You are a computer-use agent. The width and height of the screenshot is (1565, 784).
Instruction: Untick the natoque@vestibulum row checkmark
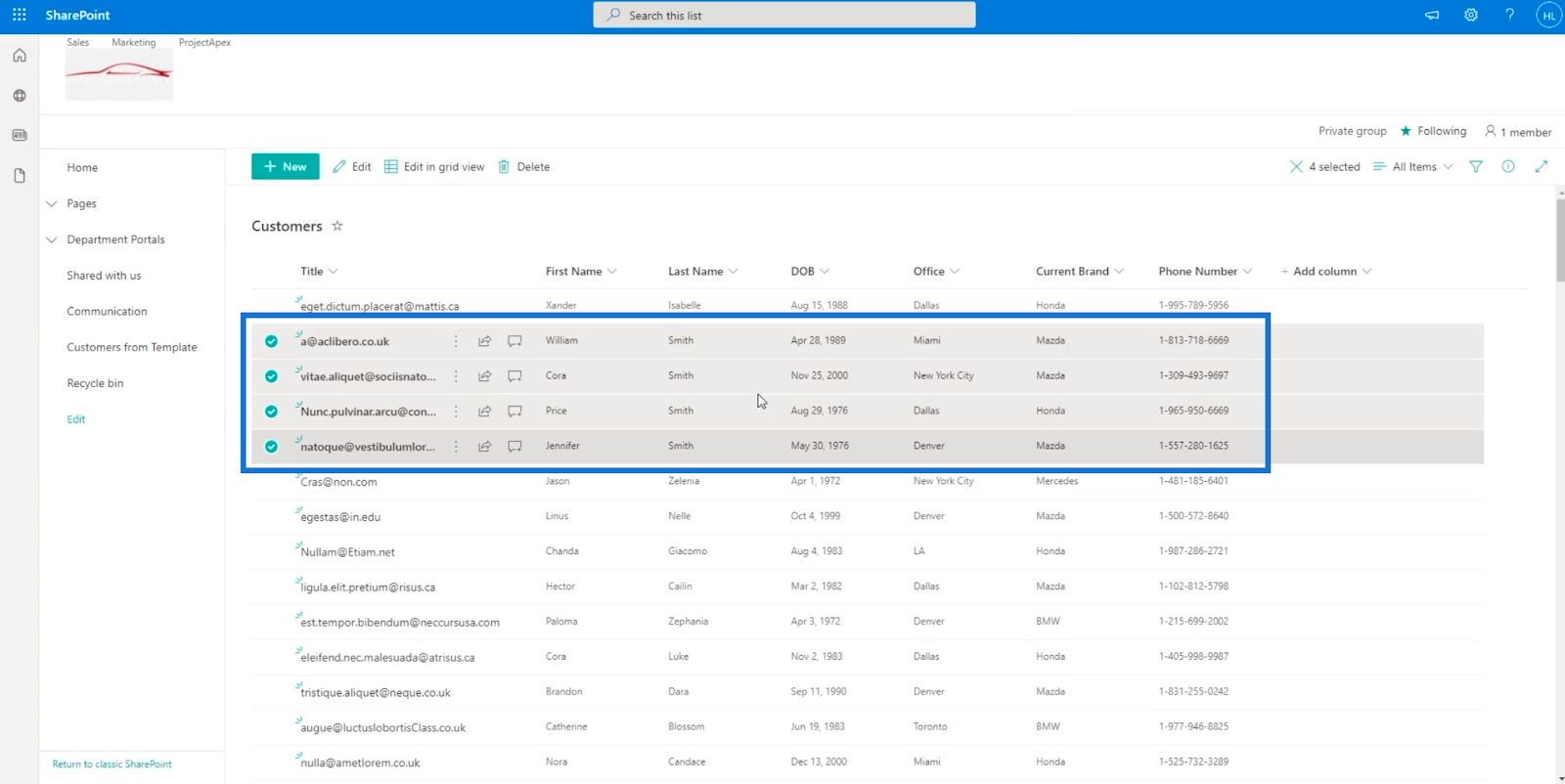(x=271, y=447)
